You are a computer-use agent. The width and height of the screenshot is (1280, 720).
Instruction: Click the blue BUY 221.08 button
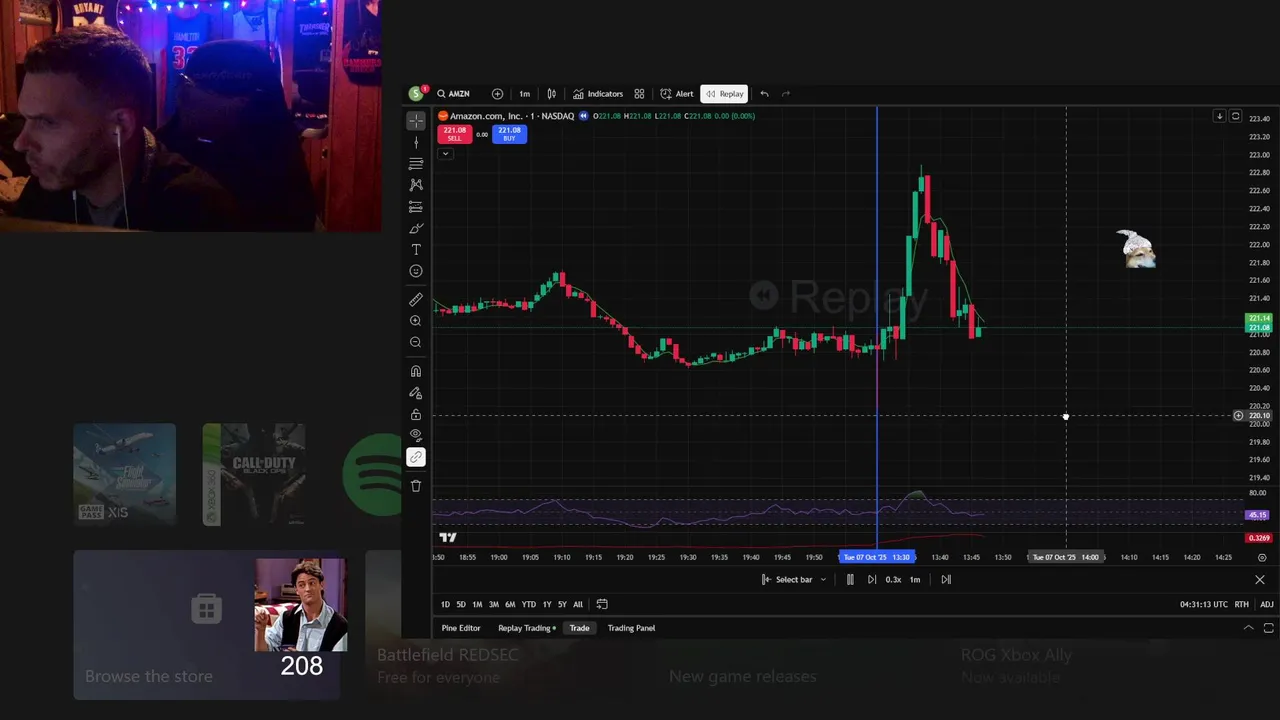[509, 134]
